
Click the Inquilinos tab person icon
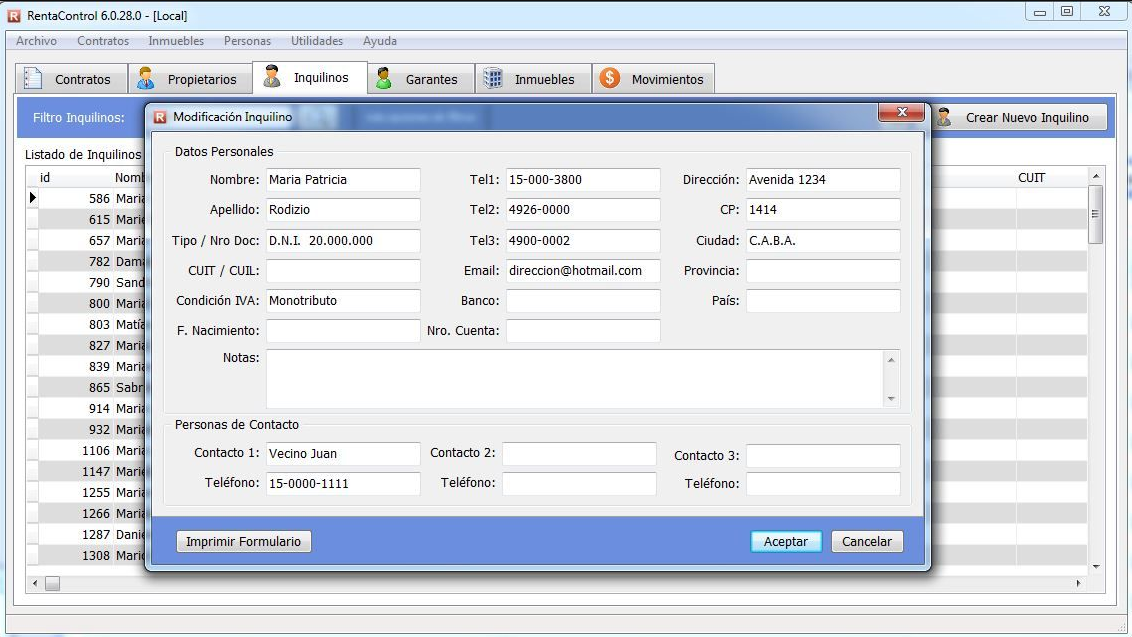pyautogui.click(x=272, y=77)
